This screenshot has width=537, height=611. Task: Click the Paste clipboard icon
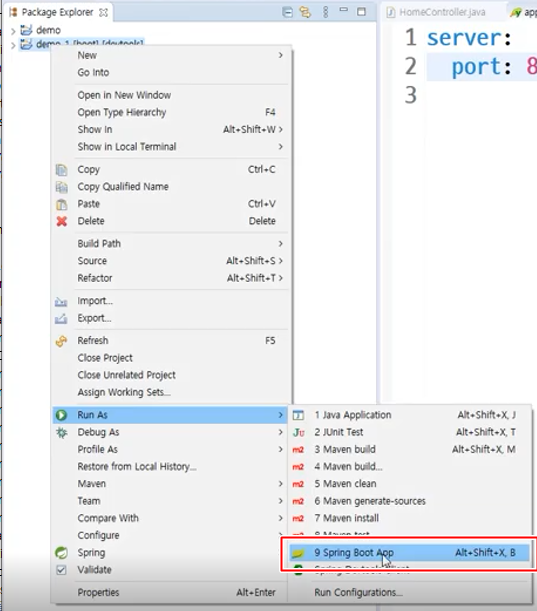click(62, 204)
